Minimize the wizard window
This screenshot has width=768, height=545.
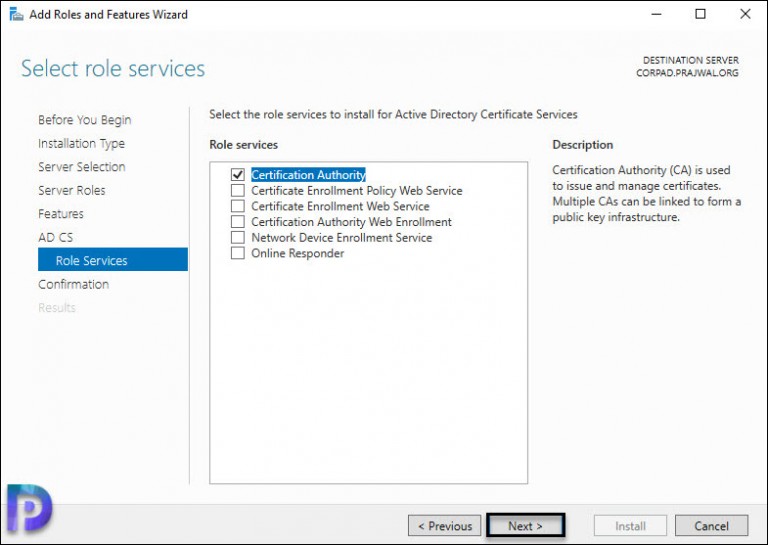click(x=656, y=14)
